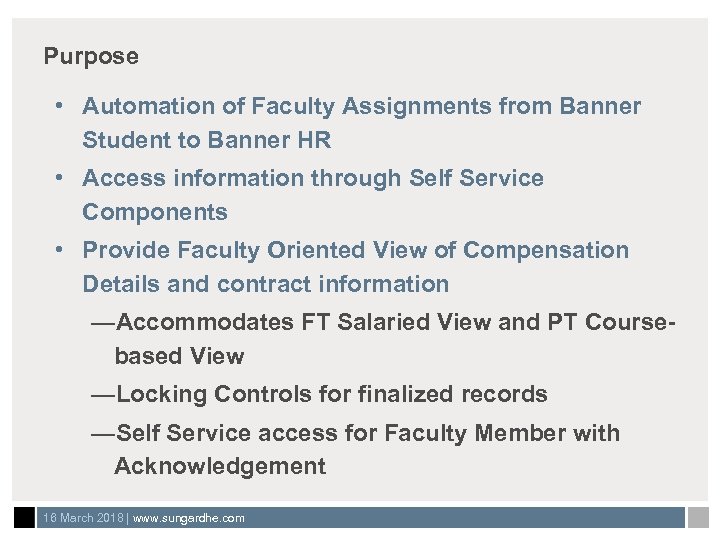Image resolution: width=720 pixels, height=540 pixels.
Task: Click the bullet marker before Access information
Action: tap(61, 178)
